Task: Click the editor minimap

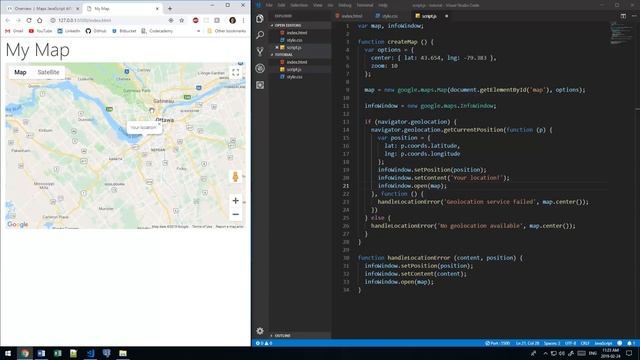Action: click(621, 33)
